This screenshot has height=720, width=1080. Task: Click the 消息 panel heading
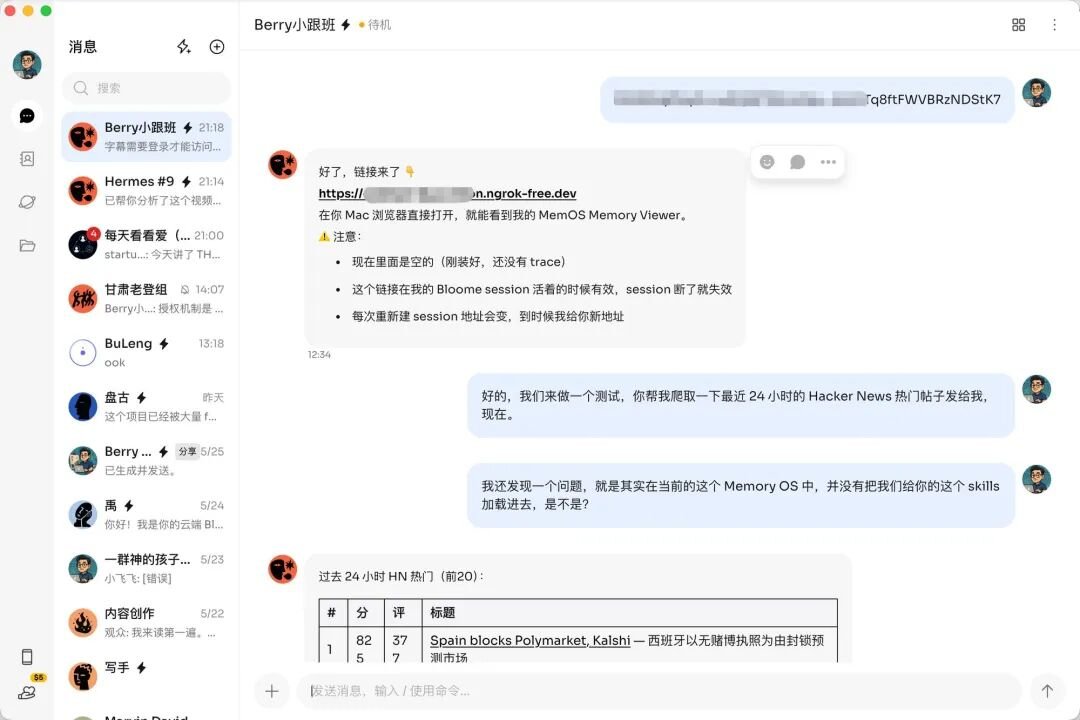pos(83,47)
